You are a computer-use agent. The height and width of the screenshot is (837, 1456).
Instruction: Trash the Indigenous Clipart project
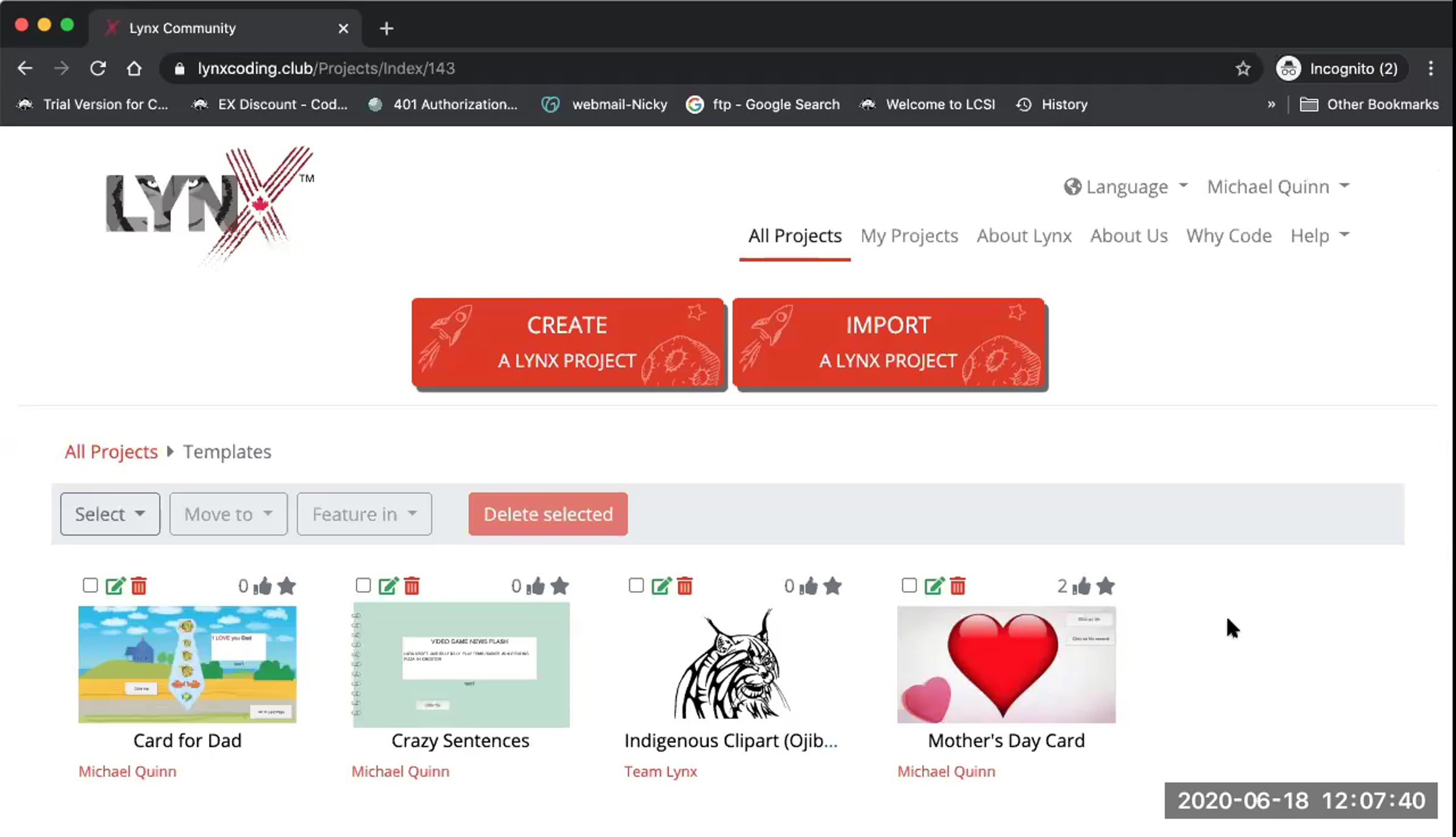[685, 586]
